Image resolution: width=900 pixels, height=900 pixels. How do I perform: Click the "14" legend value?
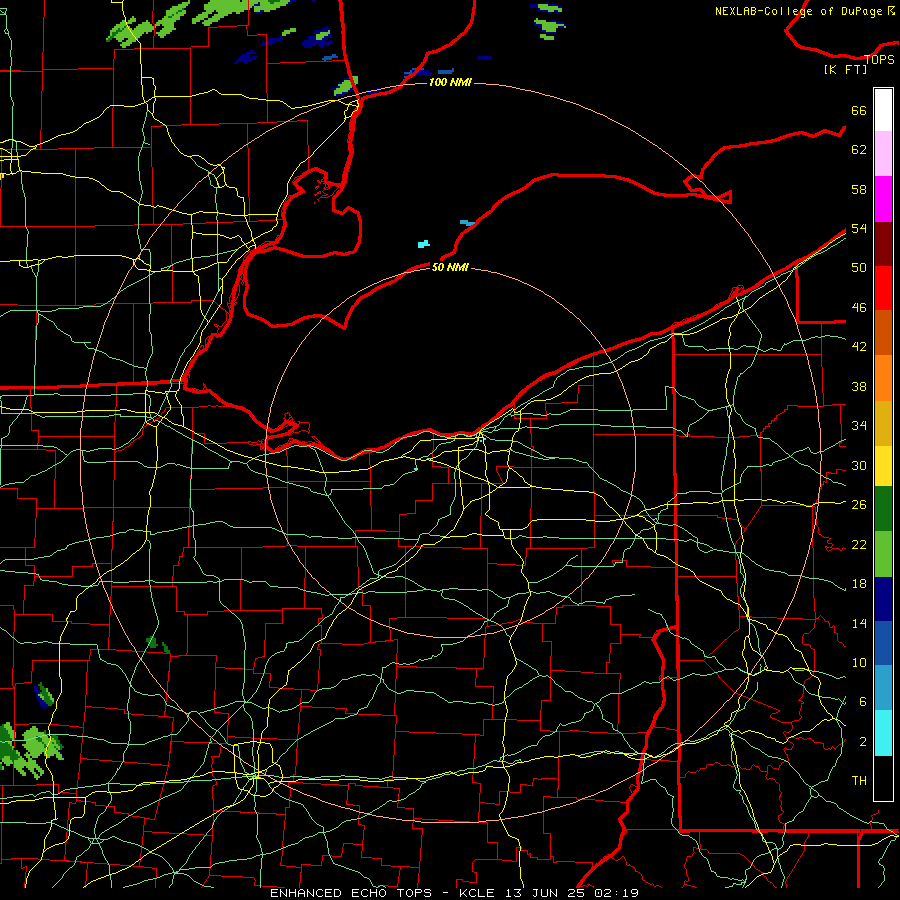859,623
